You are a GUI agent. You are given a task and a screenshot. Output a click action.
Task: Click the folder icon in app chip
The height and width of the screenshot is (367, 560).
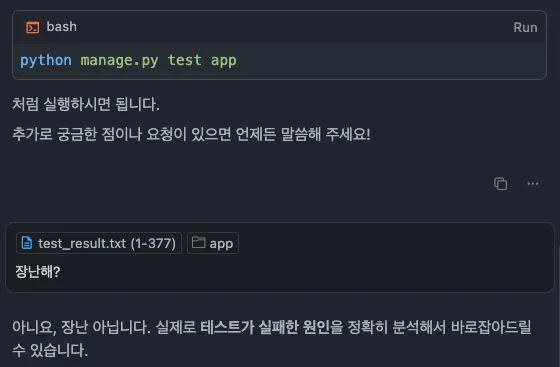(199, 242)
